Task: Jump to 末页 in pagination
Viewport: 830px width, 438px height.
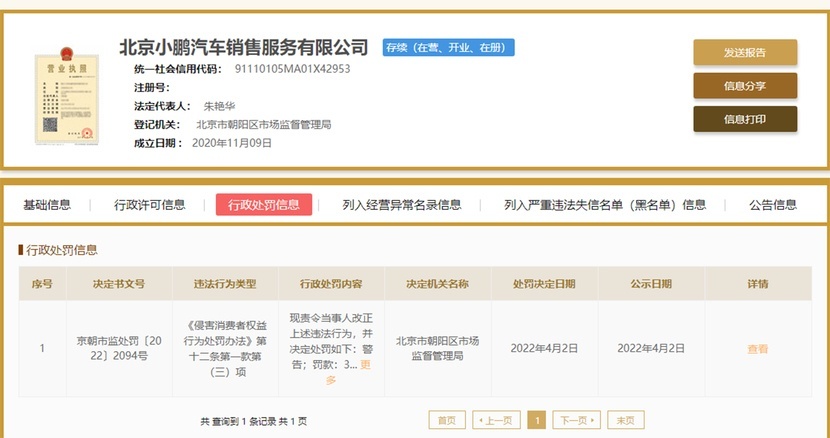Action: pos(626,420)
